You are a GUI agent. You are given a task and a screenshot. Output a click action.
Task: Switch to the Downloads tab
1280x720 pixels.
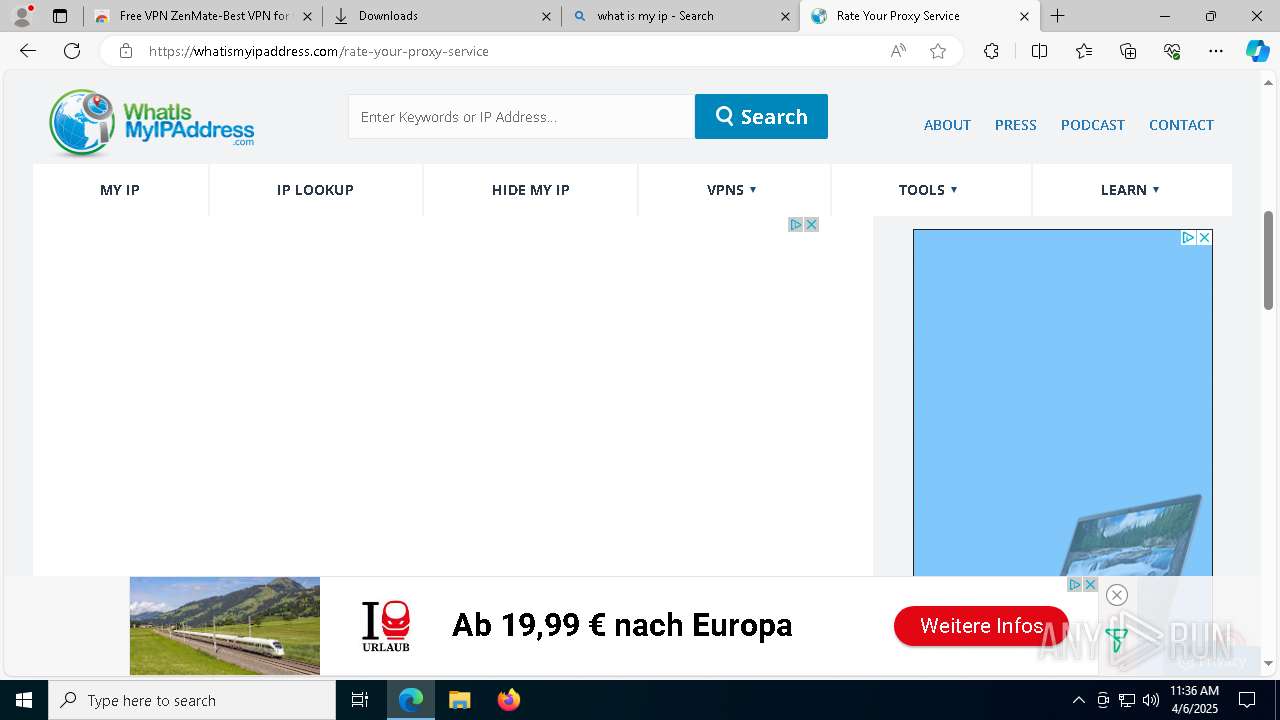click(440, 16)
